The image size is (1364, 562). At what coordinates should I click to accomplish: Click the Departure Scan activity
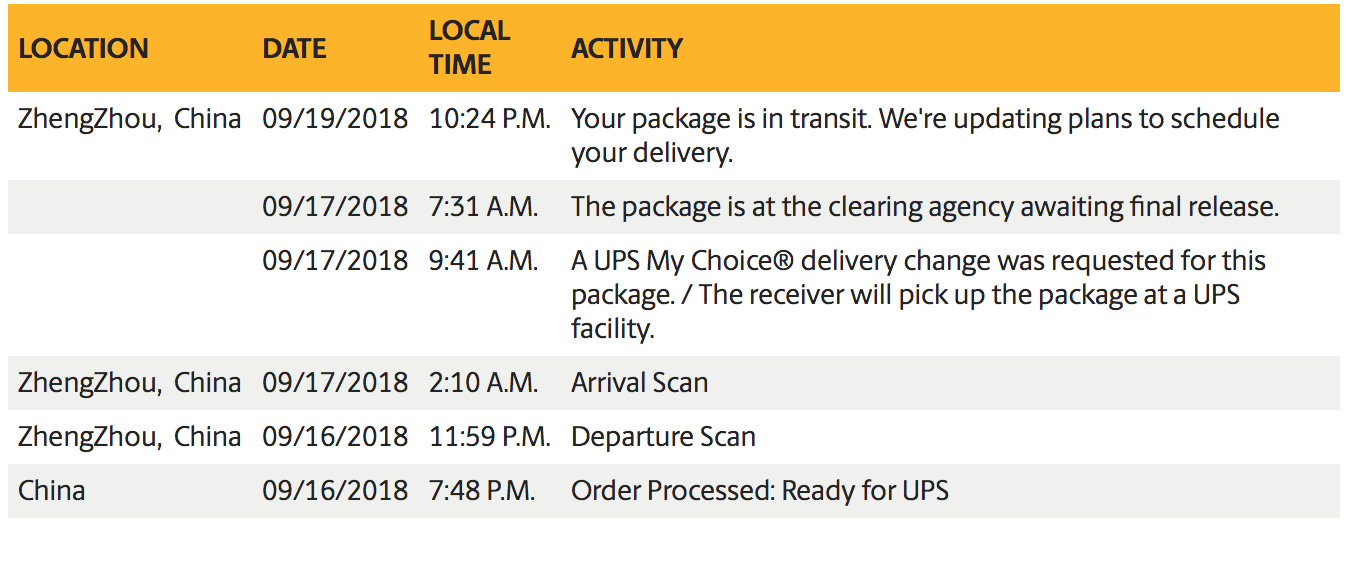pyautogui.click(x=663, y=436)
